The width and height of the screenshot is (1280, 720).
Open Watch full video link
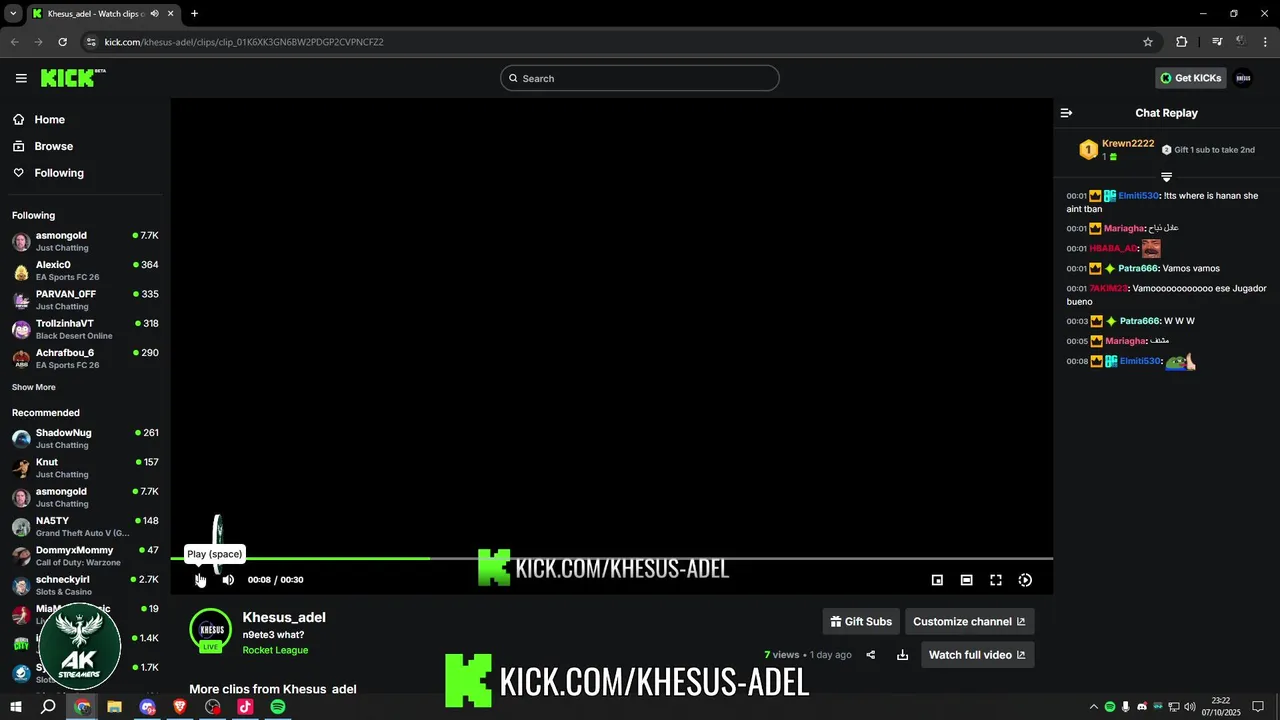tap(977, 655)
